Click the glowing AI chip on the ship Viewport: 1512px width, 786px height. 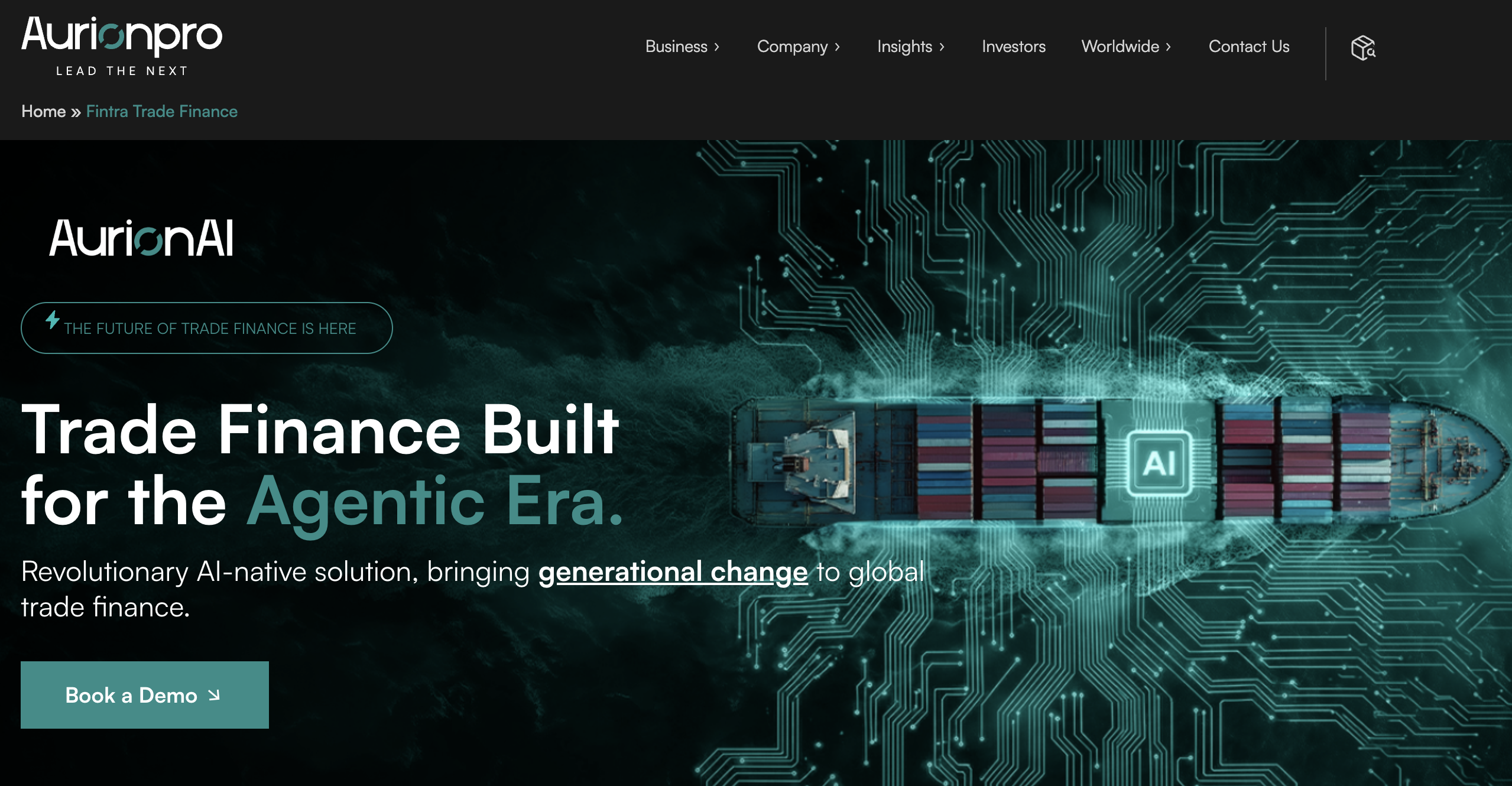tap(1159, 463)
